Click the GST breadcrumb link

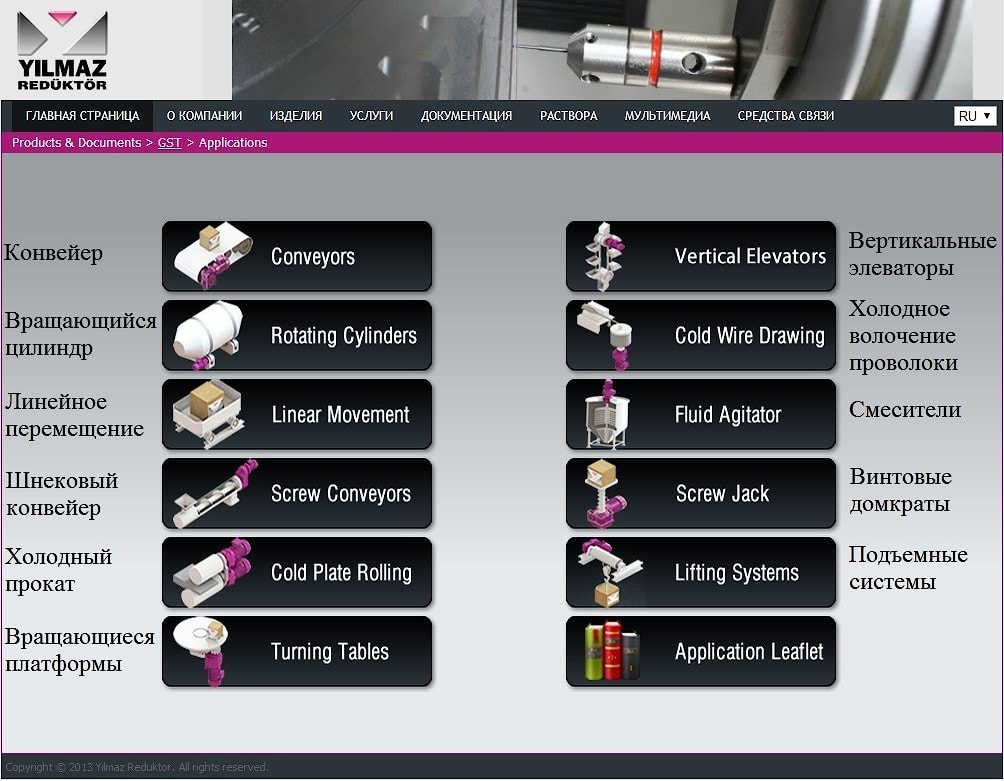pyautogui.click(x=169, y=143)
